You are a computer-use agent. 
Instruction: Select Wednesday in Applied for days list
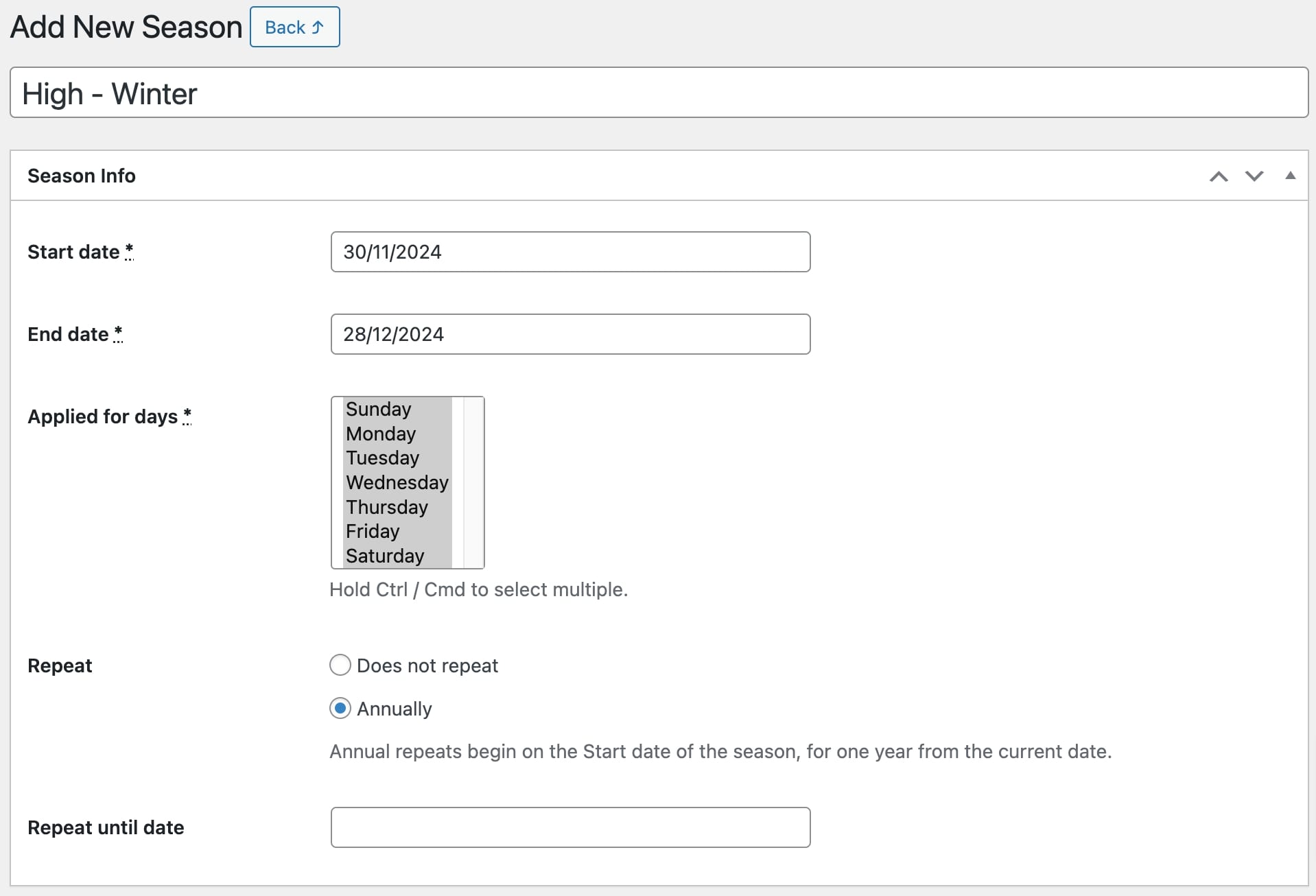click(x=397, y=483)
